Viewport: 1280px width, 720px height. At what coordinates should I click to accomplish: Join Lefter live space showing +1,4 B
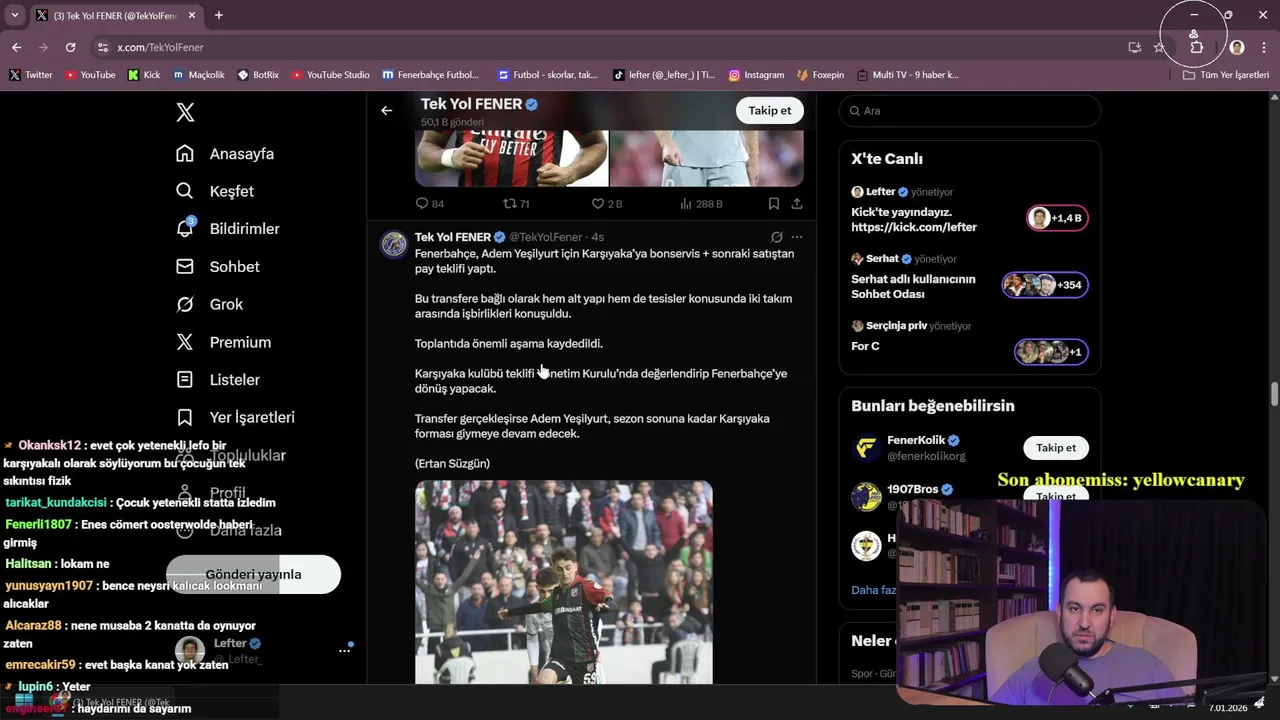pyautogui.click(x=1057, y=218)
